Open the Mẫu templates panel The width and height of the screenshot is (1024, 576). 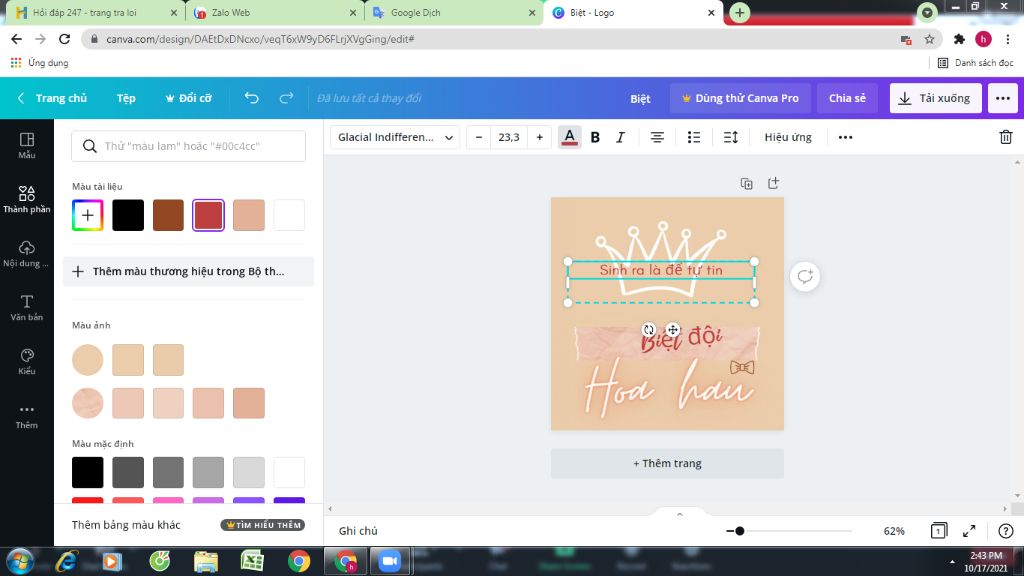click(27, 146)
